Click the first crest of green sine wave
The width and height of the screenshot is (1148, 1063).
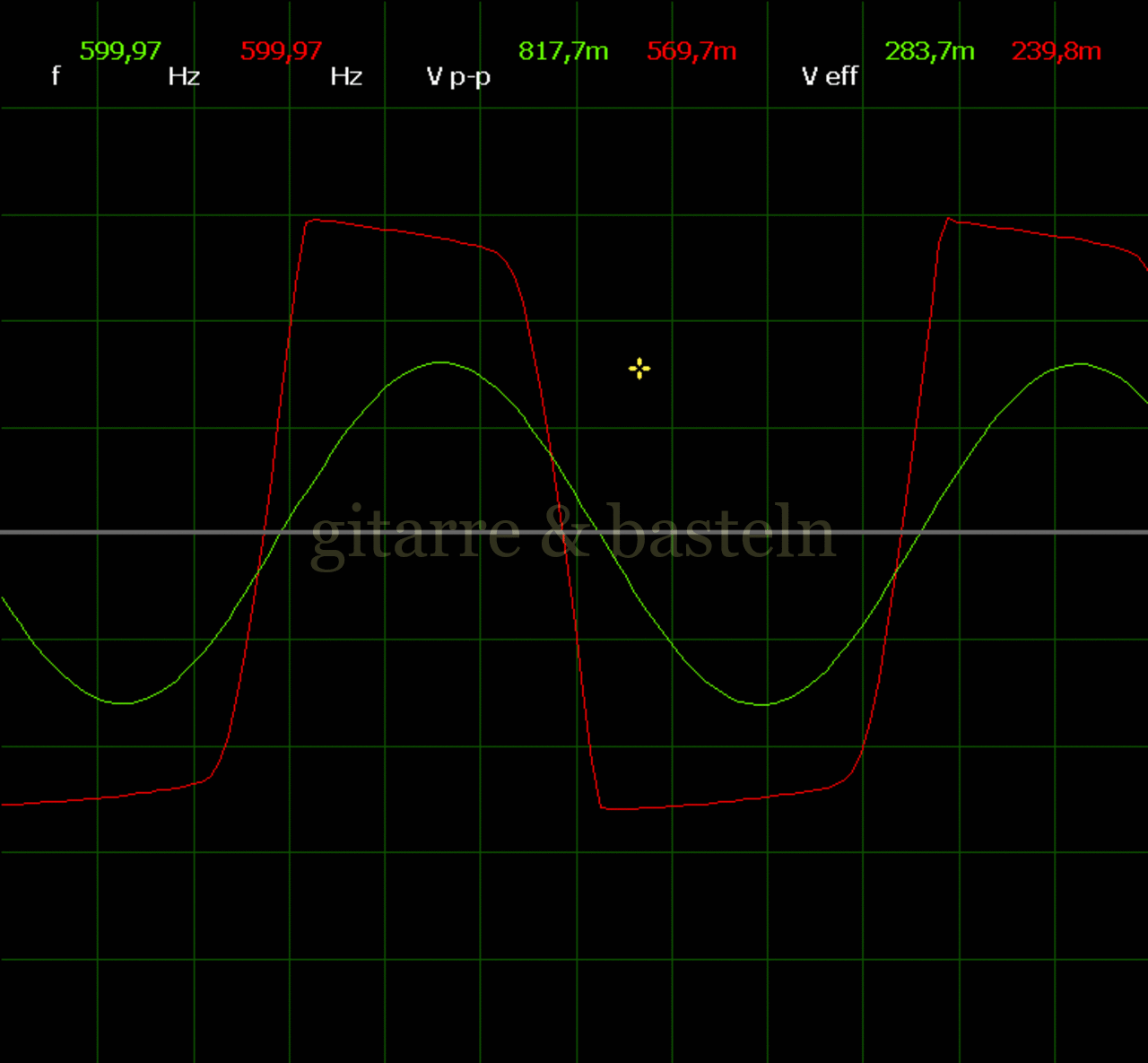440,362
